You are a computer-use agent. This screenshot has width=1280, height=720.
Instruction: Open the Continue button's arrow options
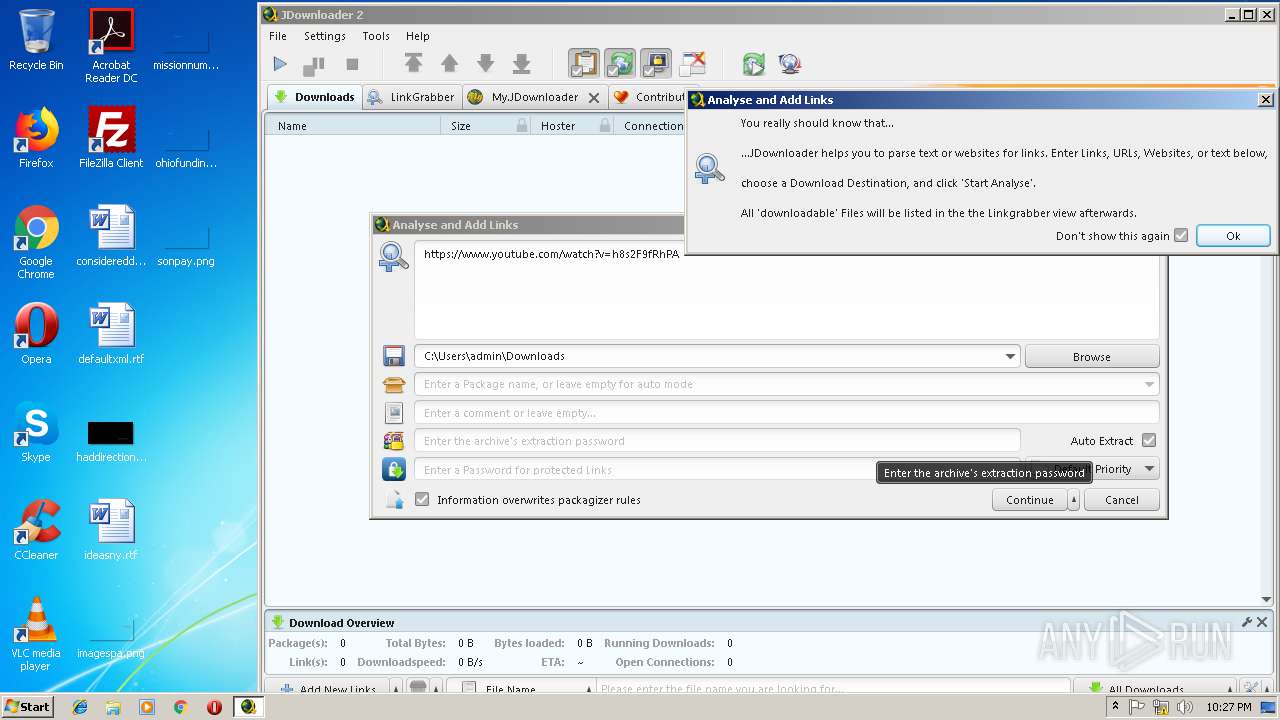(1074, 500)
